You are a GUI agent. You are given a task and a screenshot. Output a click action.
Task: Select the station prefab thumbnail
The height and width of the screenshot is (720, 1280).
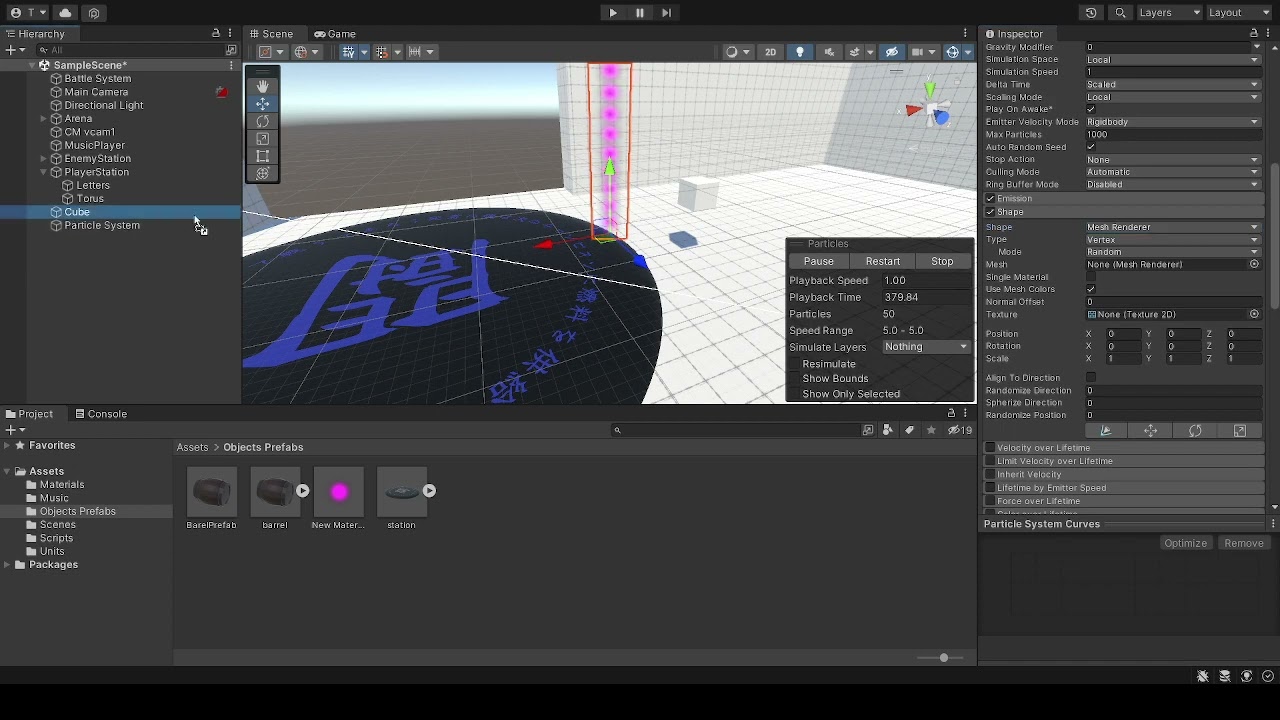coord(402,491)
